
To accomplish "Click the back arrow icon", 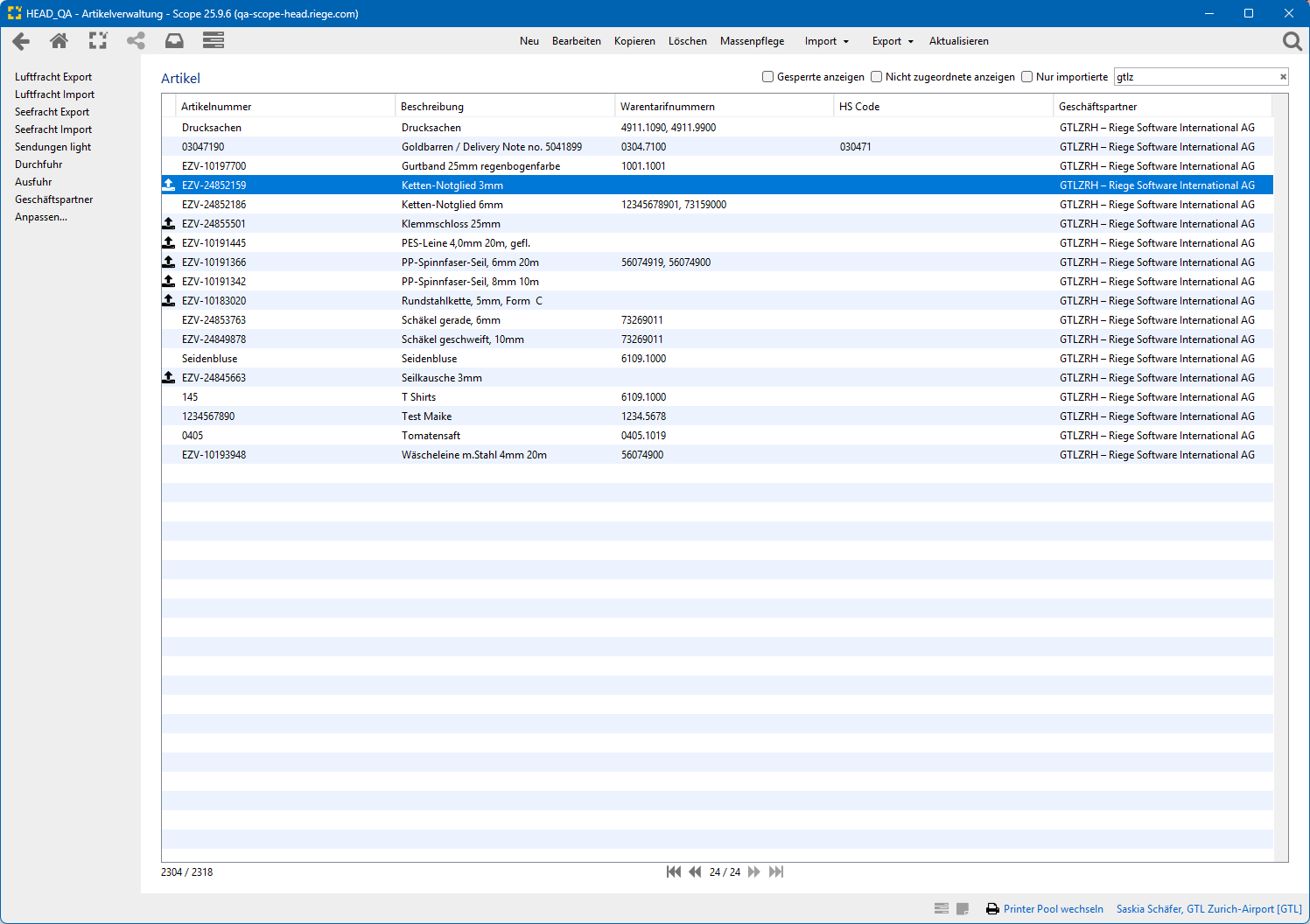I will click(21, 41).
